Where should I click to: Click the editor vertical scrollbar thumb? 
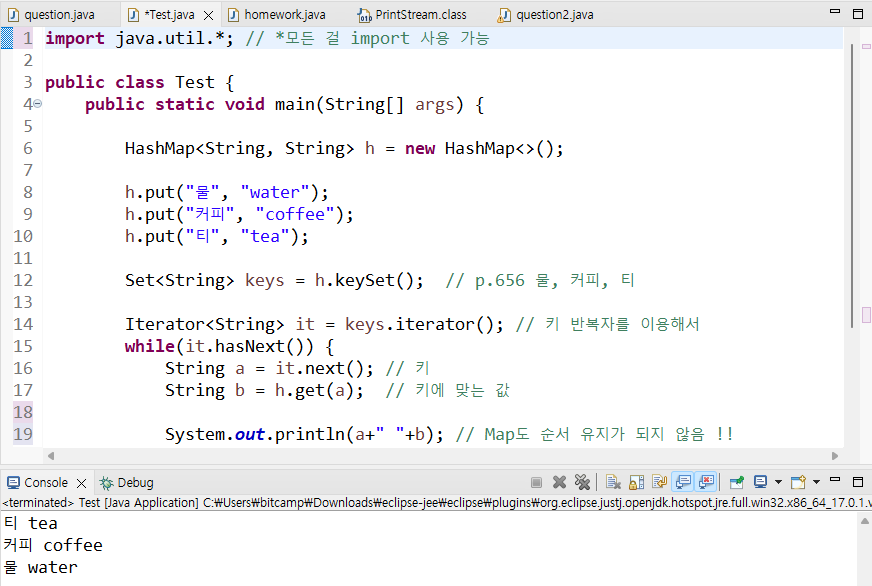click(851, 186)
